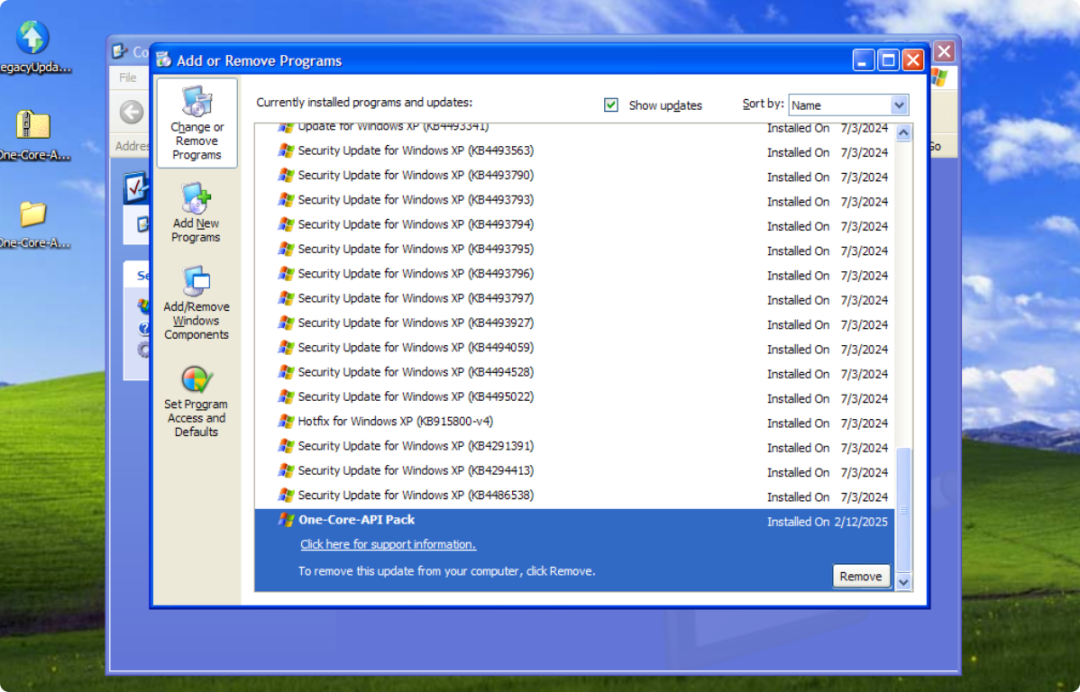Viewport: 1080px width, 692px height.
Task: Click the Remove button for One-Core-API Pack
Action: pos(860,576)
